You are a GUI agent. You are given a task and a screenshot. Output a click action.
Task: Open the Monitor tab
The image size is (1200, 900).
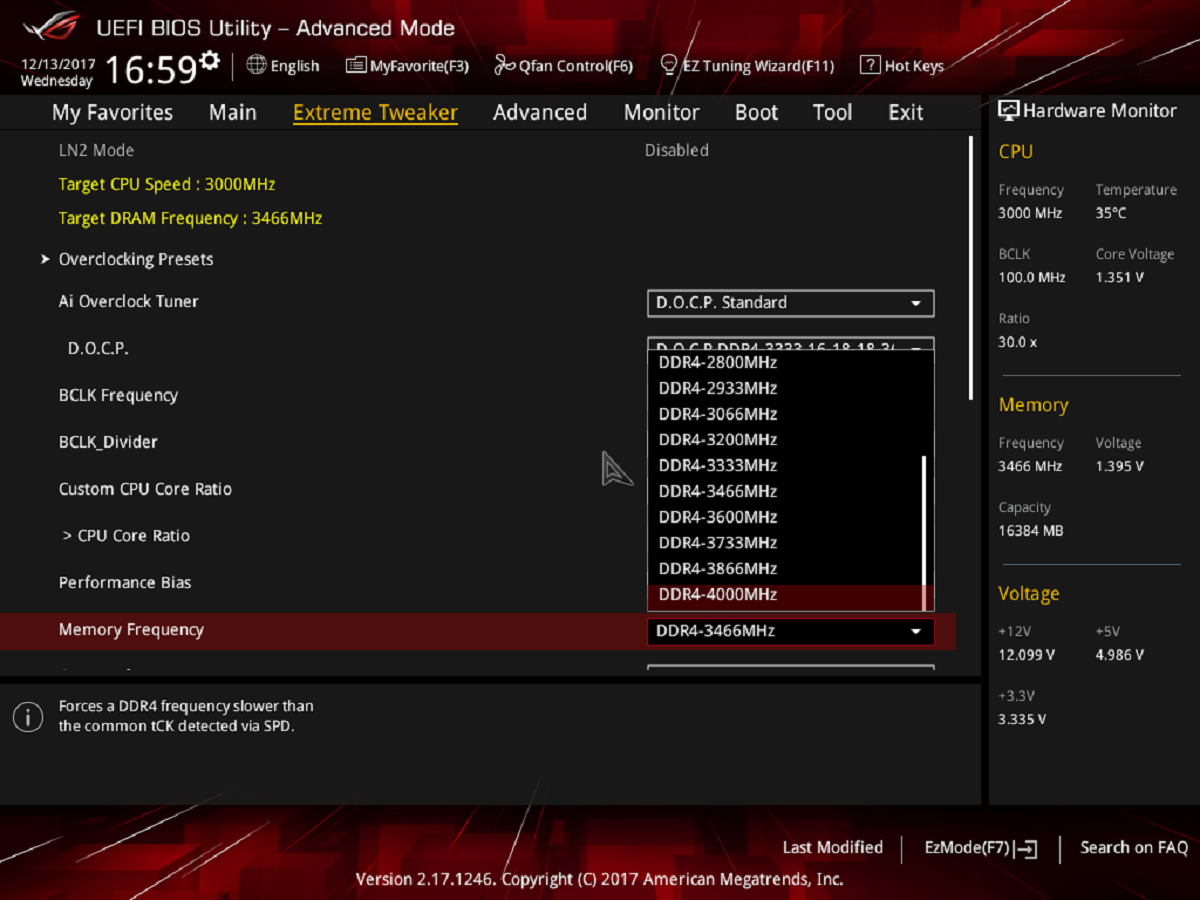(662, 112)
